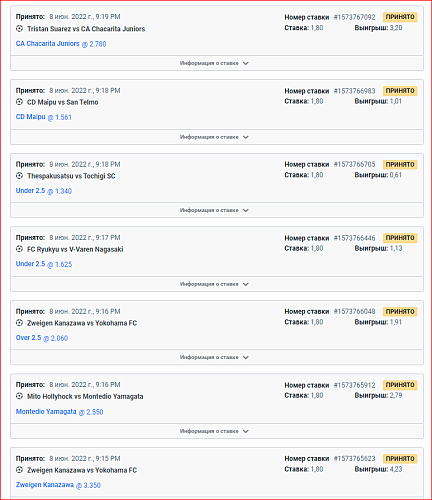Click soccer ball icon beside Thespakusatsu match

(19, 176)
